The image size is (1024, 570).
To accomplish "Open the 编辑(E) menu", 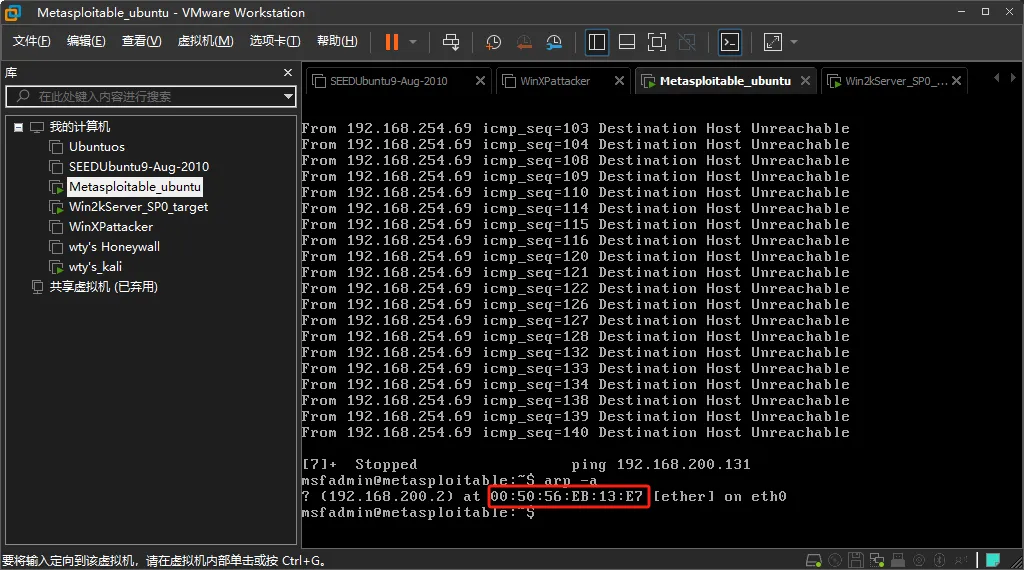I will click(86, 41).
